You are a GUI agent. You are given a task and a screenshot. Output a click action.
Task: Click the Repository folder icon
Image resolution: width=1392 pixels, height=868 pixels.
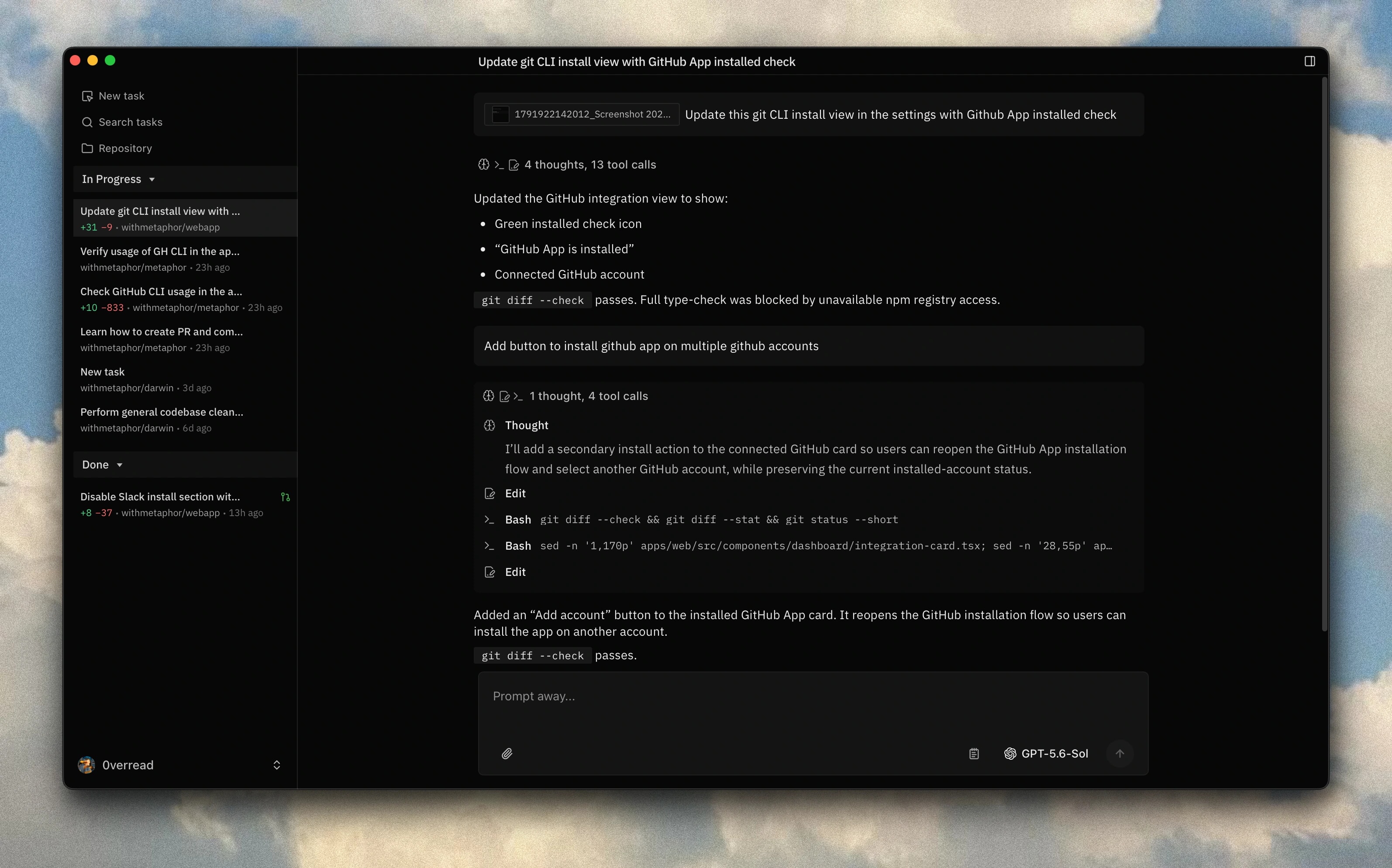coord(87,148)
